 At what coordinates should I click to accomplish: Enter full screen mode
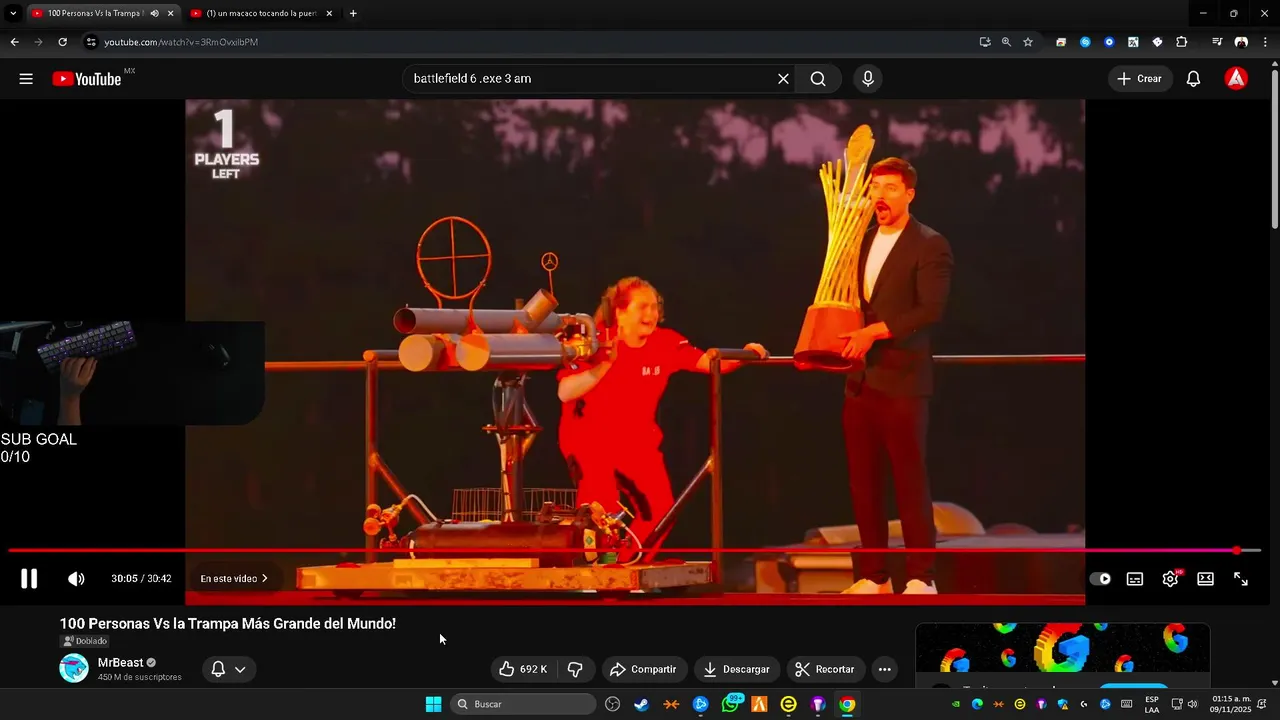tap(1241, 578)
